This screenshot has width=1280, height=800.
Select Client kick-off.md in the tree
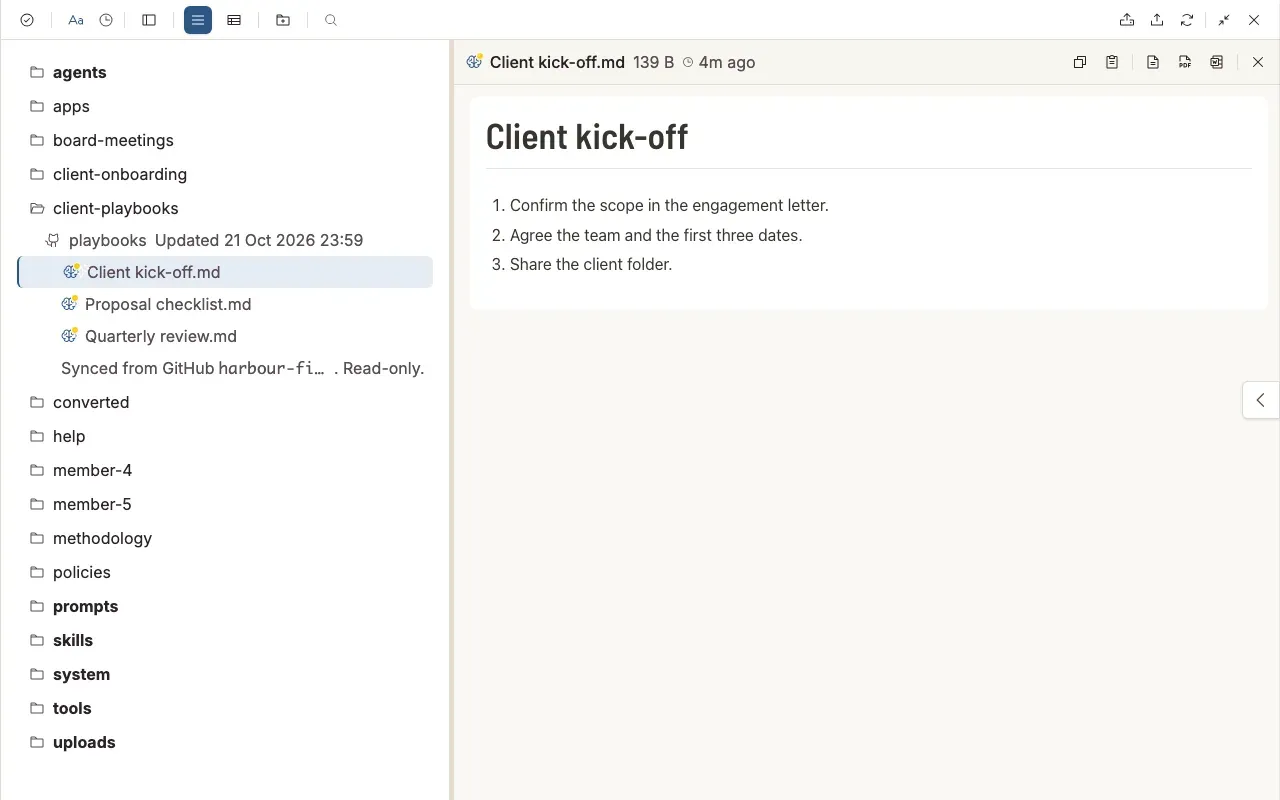(225, 272)
